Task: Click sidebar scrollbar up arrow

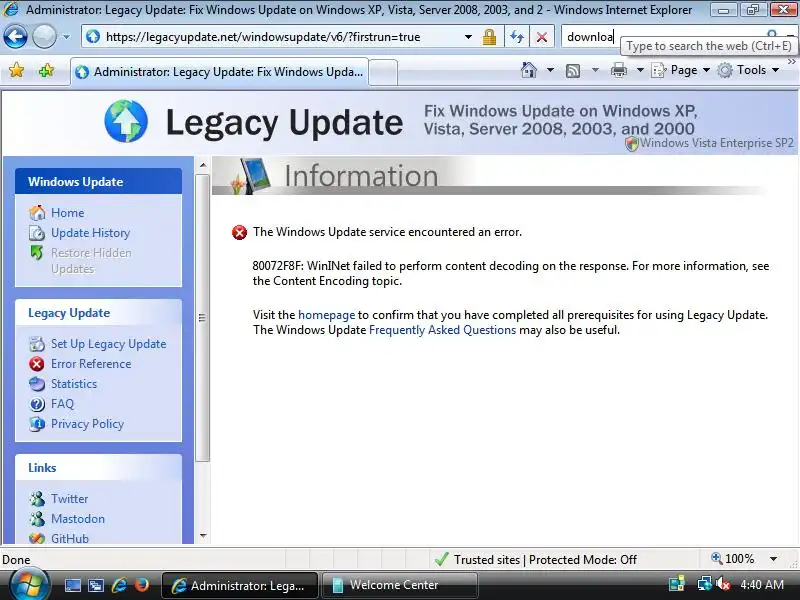Action: tap(203, 165)
